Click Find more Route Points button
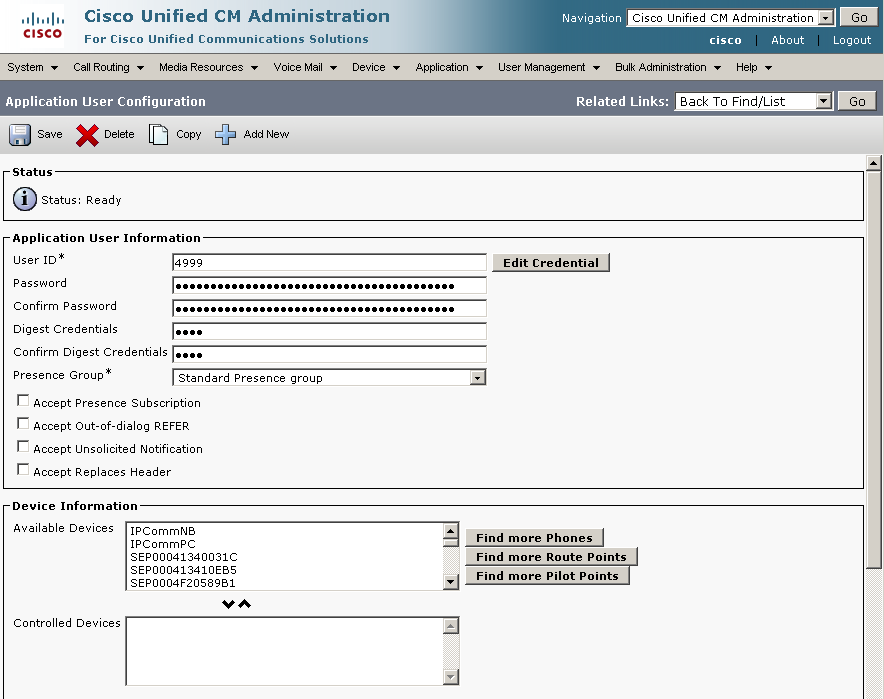The image size is (884, 699). click(551, 557)
